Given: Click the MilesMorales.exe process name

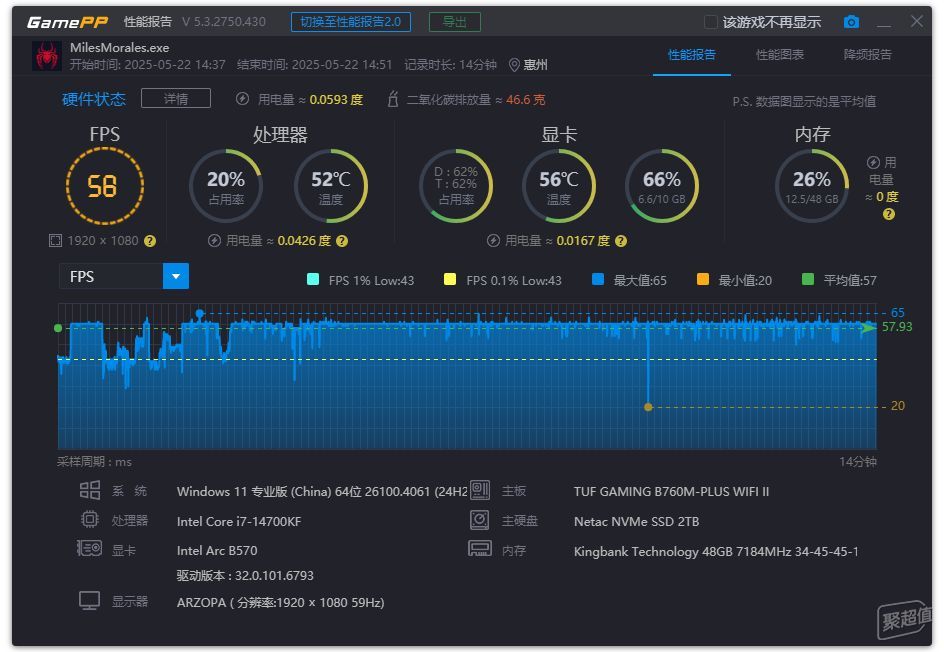Looking at the screenshot, I should click(x=119, y=48).
